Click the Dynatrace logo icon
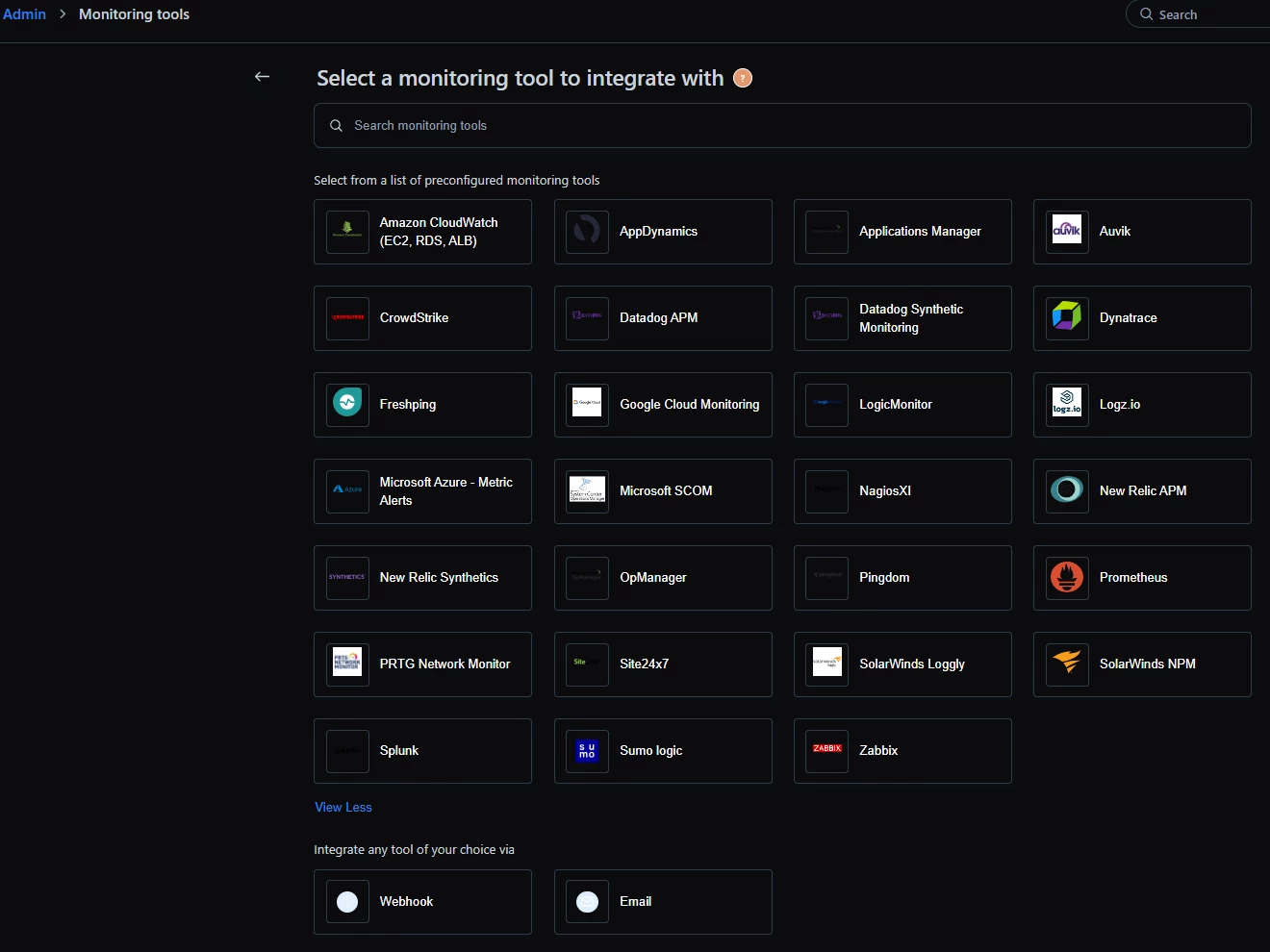Viewport: 1270px width, 952px height. coord(1067,318)
